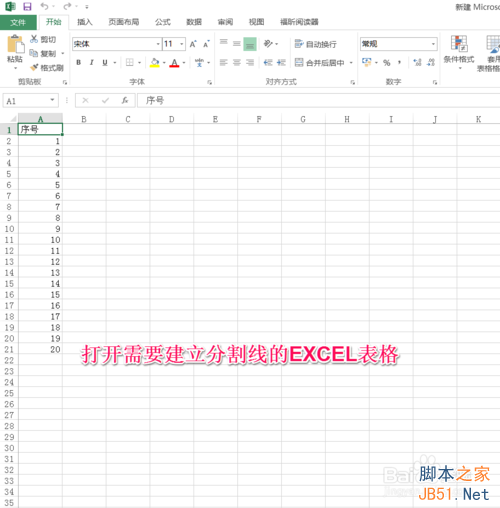The height and width of the screenshot is (508, 500).
Task: Open Format as Table icon
Action: (x=493, y=44)
